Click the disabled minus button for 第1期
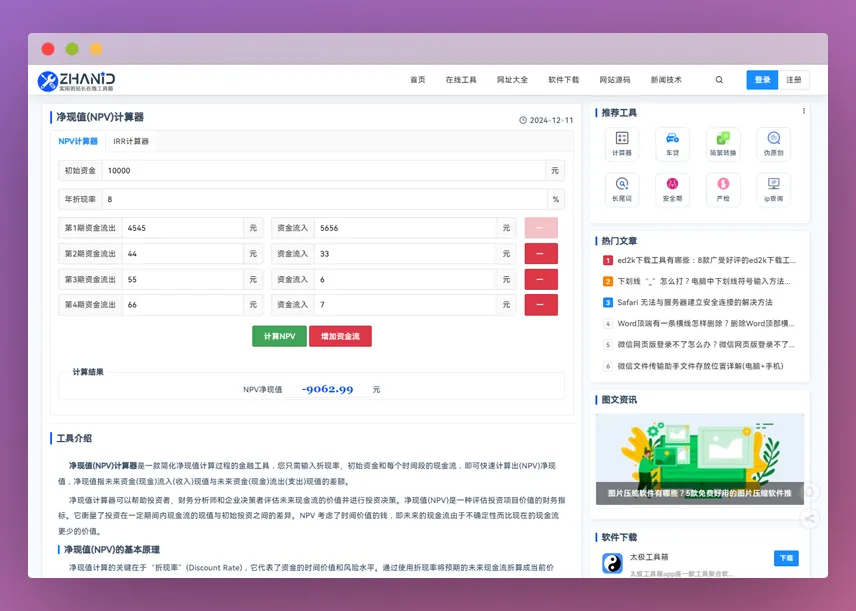Screen dimensions: 856x611 point(540,228)
